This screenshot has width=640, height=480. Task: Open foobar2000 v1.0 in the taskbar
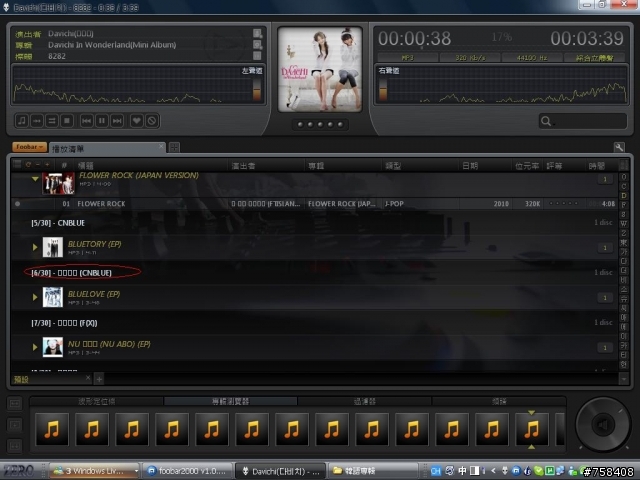187,471
